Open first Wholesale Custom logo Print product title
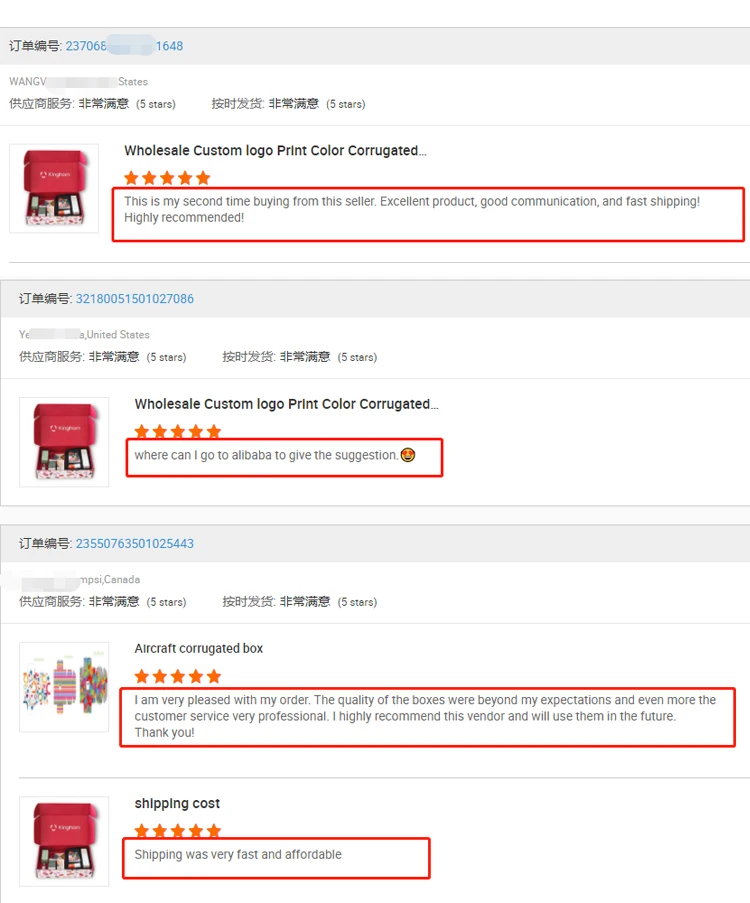Viewport: 750px width, 903px height. [275, 151]
